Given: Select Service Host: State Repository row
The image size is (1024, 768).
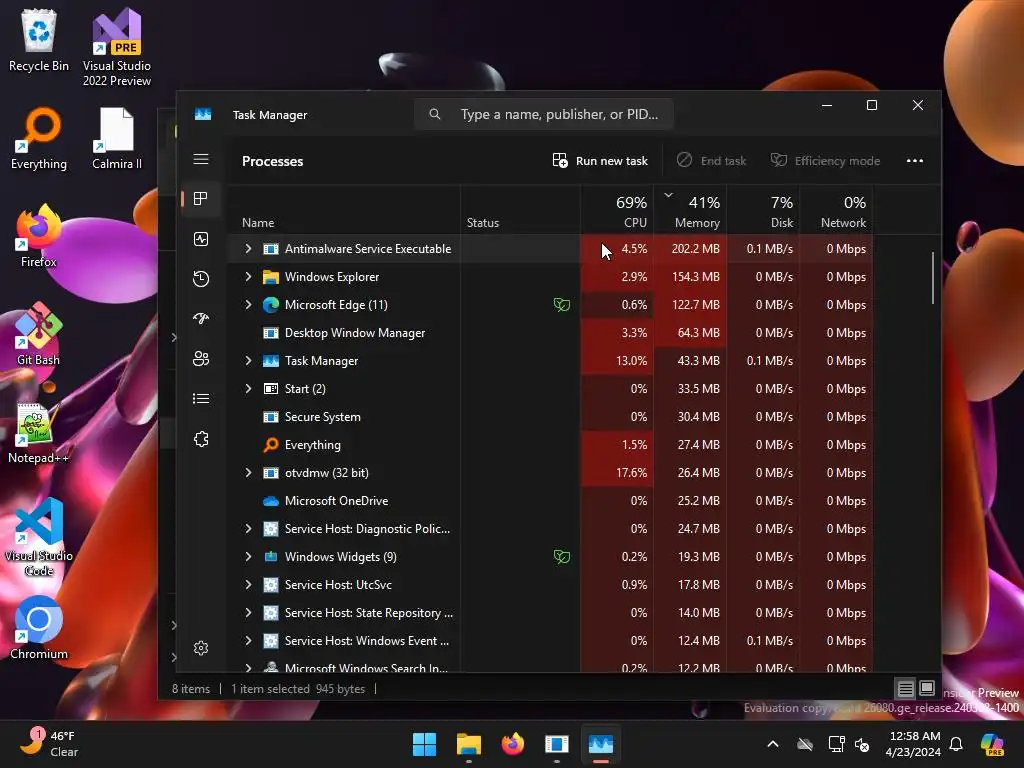Looking at the screenshot, I should click(x=550, y=613).
